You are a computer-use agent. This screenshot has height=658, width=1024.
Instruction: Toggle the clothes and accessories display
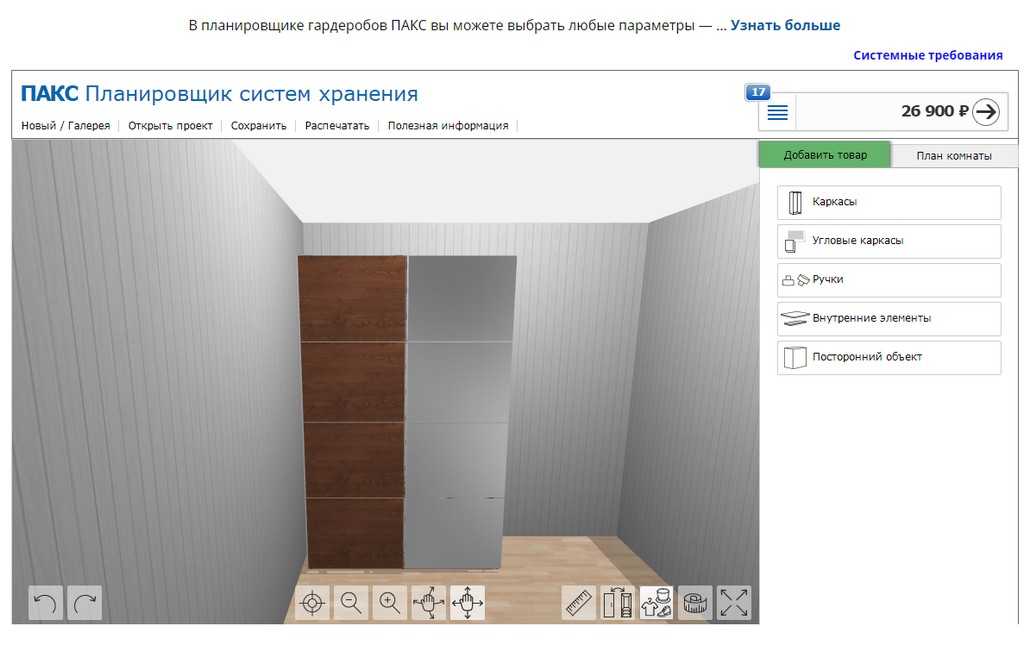tap(656, 603)
